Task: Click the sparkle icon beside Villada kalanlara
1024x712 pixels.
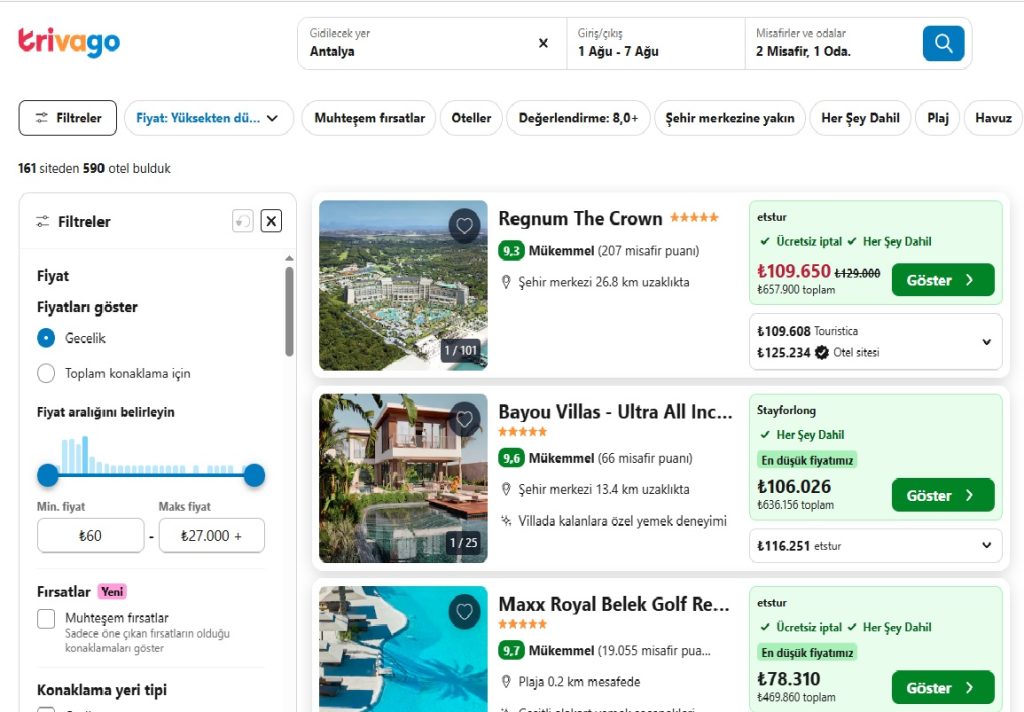Action: point(505,521)
